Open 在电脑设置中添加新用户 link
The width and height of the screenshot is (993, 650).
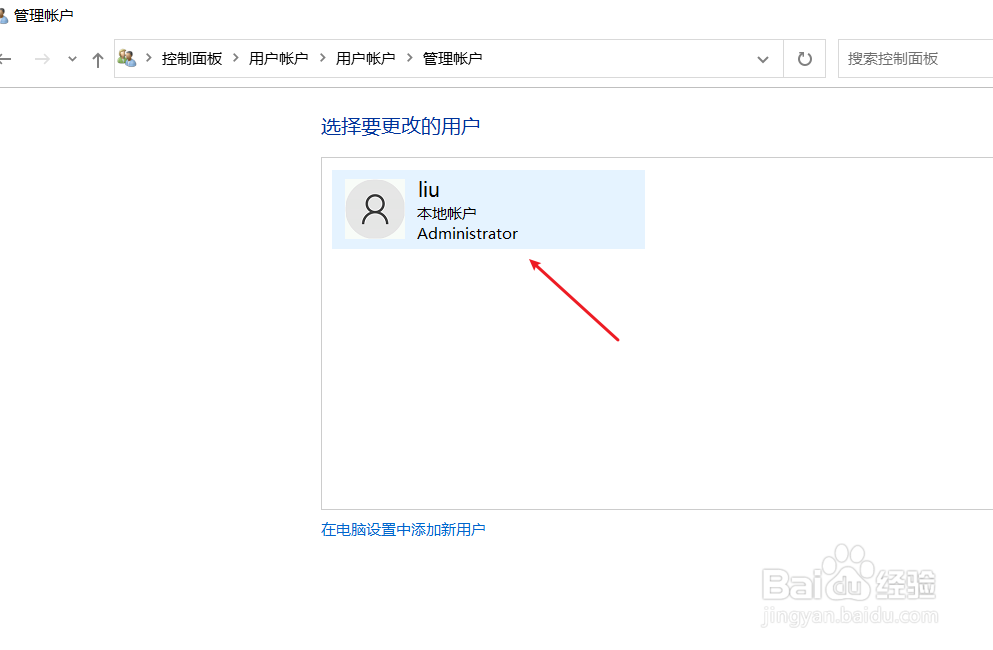403,529
